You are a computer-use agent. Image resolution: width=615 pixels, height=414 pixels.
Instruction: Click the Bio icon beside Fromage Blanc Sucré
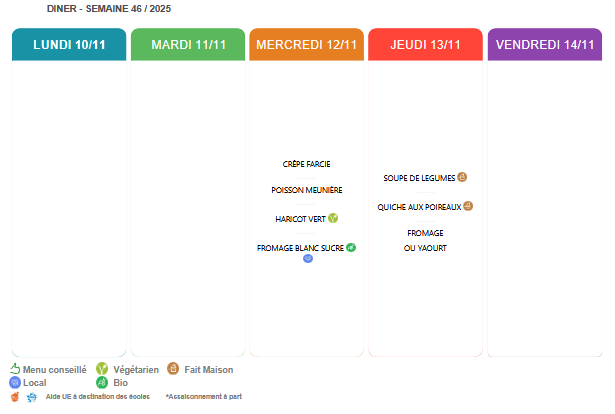pos(351,247)
